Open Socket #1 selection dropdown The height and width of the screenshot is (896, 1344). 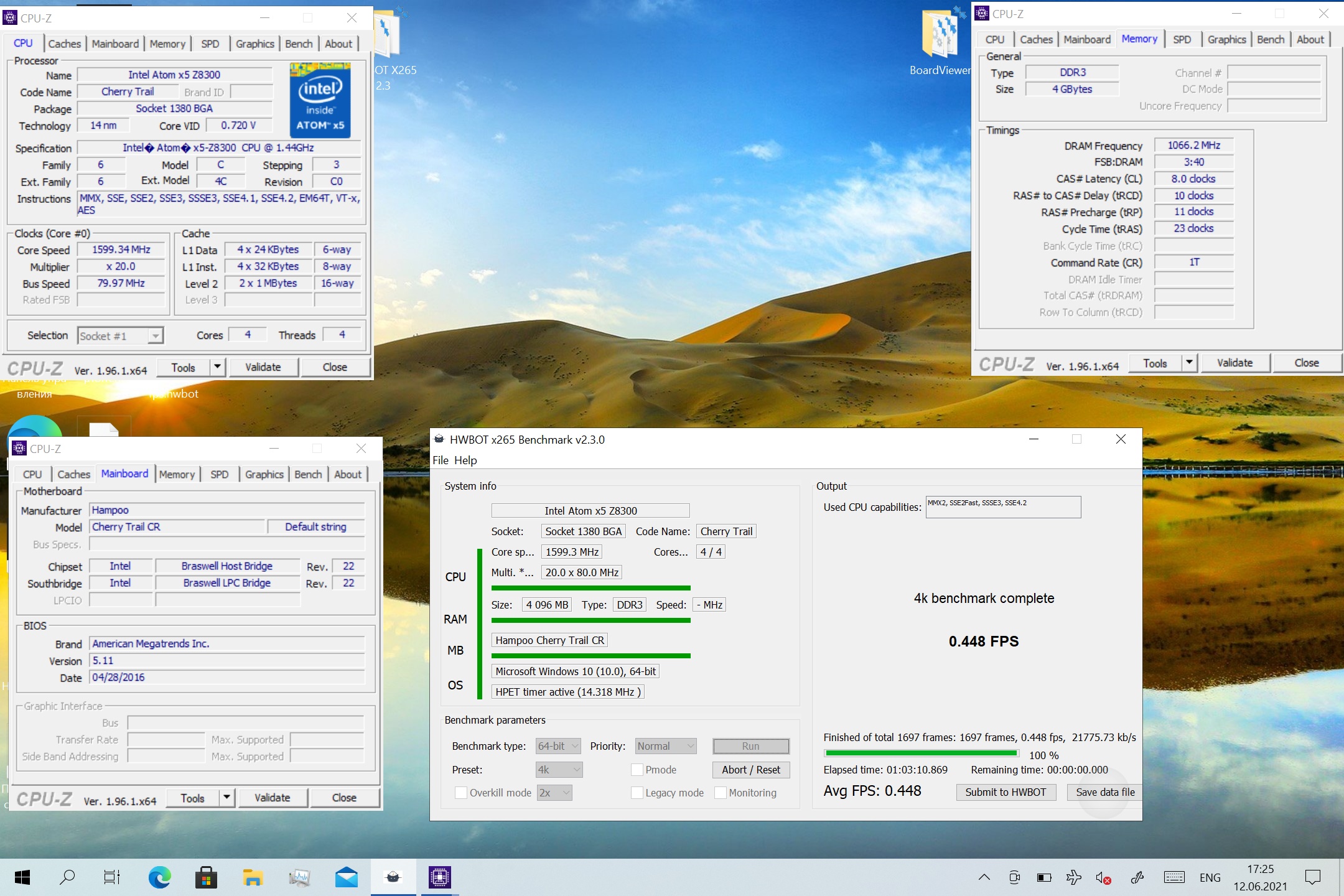tap(121, 336)
